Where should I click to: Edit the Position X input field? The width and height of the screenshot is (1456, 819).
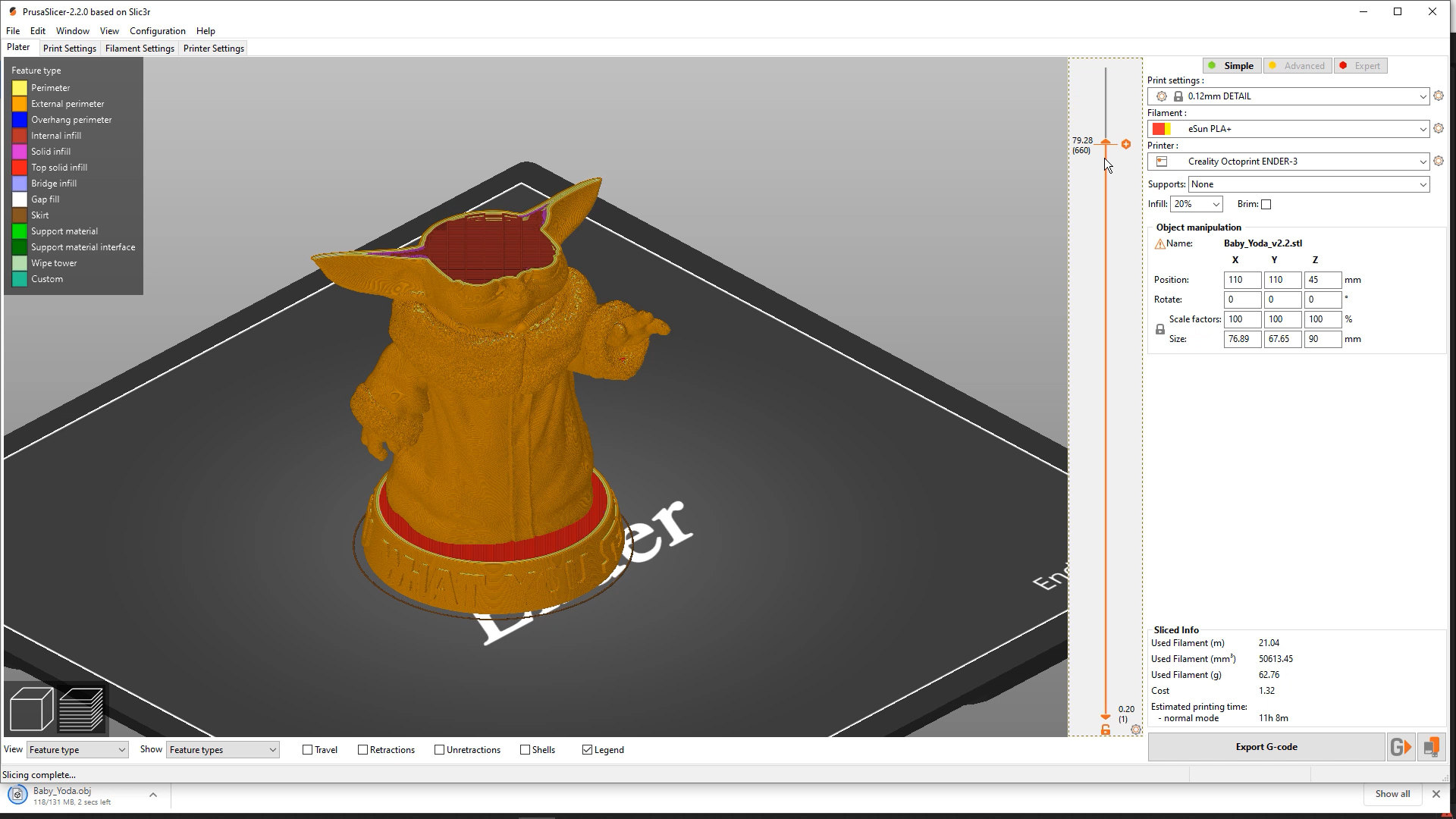coord(1241,280)
